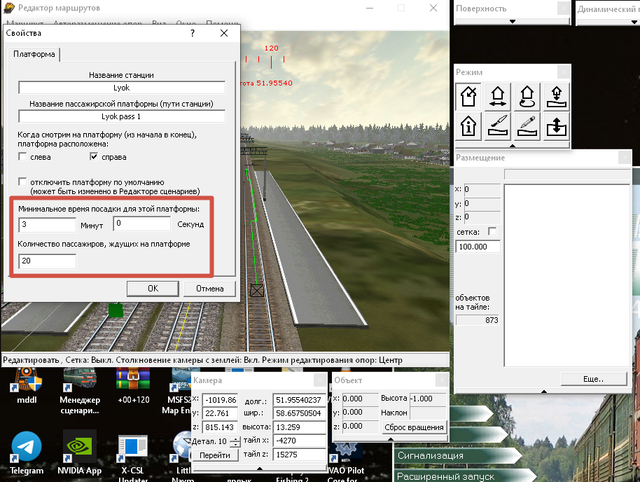This screenshot has width=640, height=482.
Task: Uncheck the справа platform side checkbox
Action: 94,156
